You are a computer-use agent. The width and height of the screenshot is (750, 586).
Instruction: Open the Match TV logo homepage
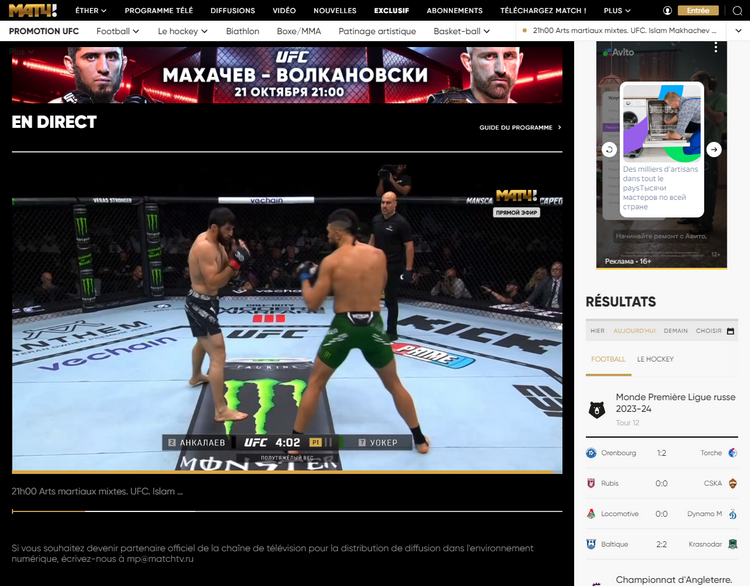pos(33,10)
